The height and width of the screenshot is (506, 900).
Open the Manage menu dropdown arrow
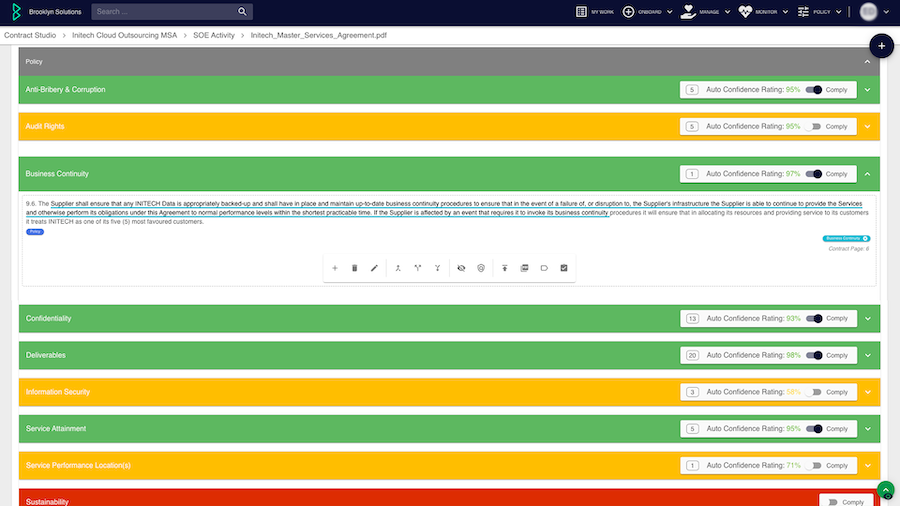point(727,11)
